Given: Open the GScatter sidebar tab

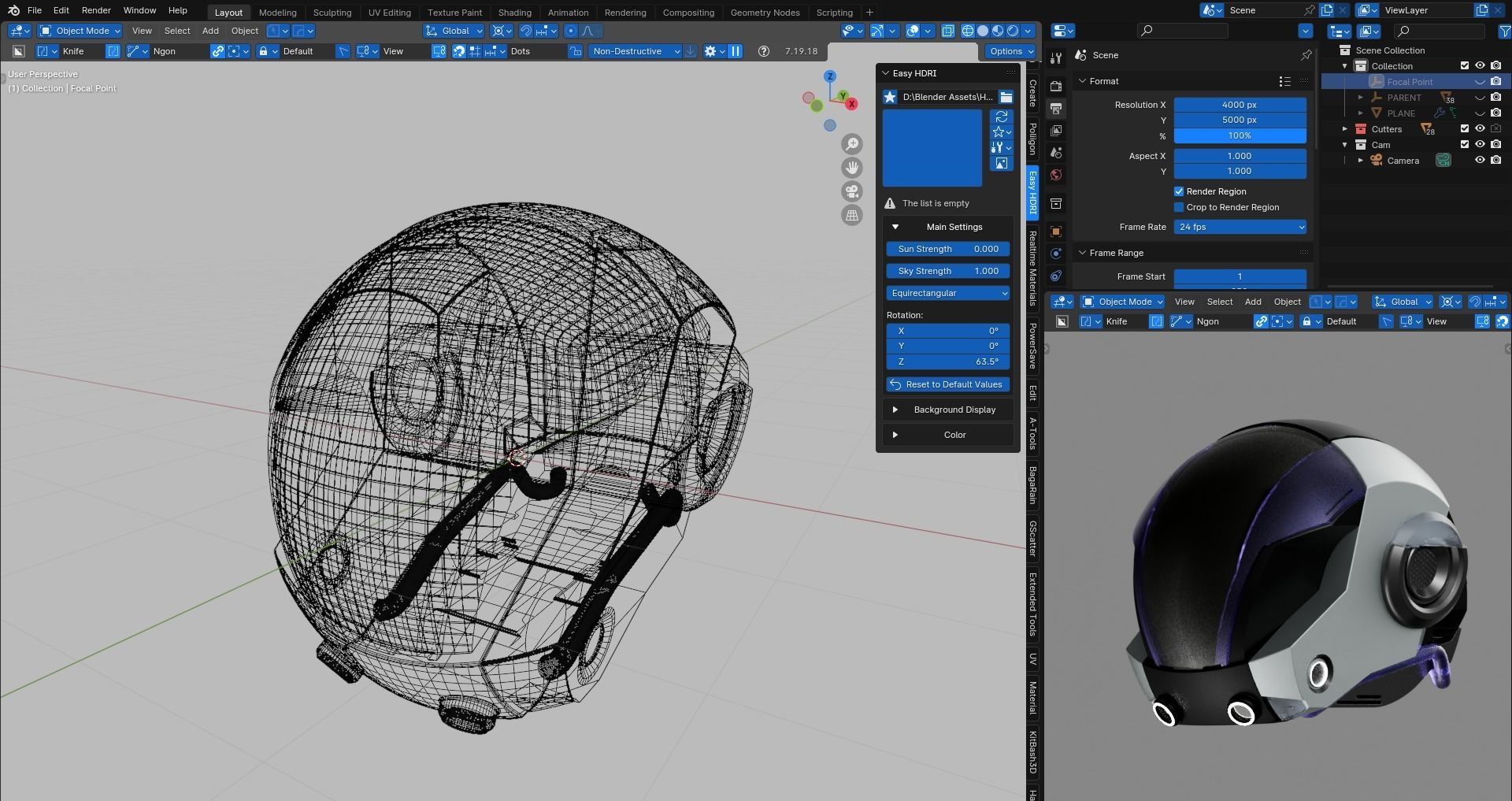Looking at the screenshot, I should tap(1032, 539).
